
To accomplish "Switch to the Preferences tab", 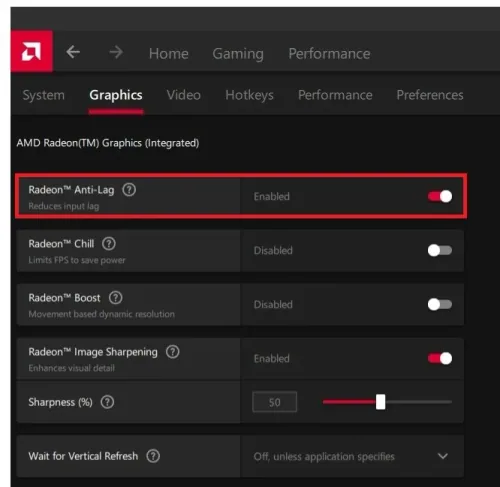I will pyautogui.click(x=430, y=95).
